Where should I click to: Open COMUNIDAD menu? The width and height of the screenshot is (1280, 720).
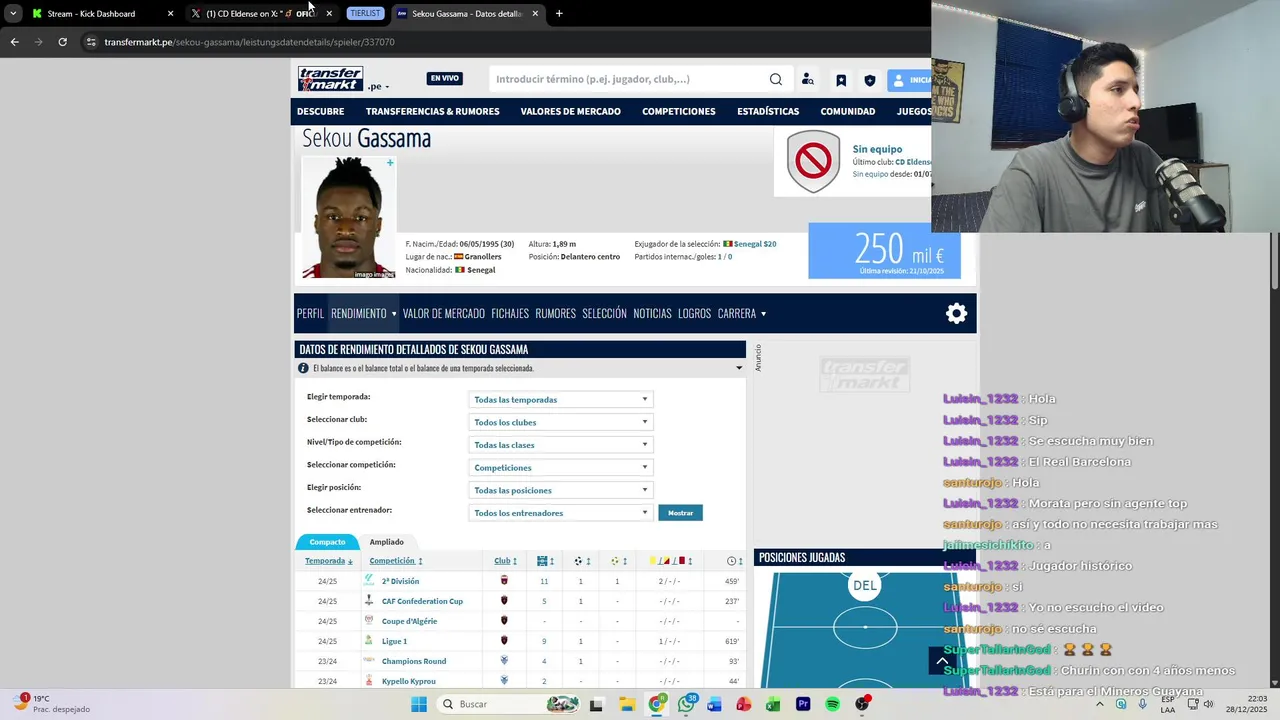coord(848,111)
